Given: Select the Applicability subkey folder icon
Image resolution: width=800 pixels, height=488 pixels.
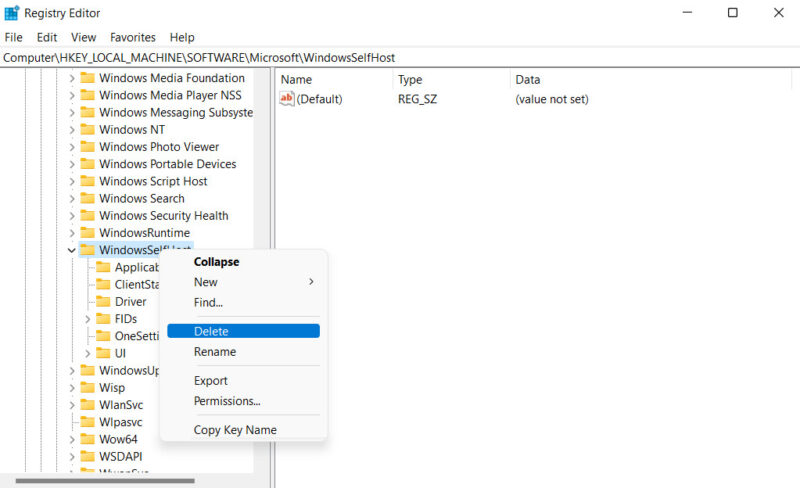Looking at the screenshot, I should pos(104,267).
